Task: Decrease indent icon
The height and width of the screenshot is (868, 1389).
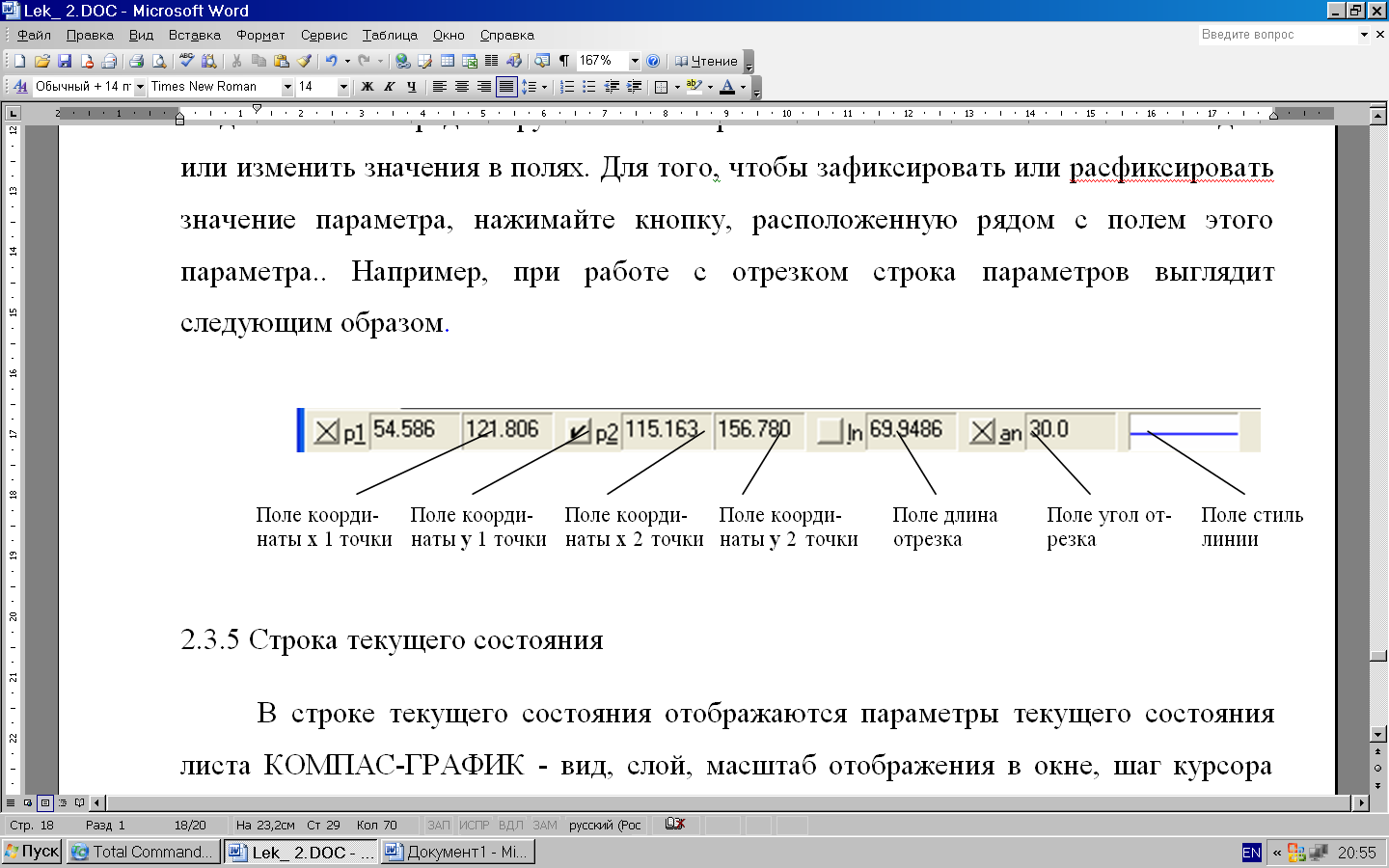Action: point(612,87)
